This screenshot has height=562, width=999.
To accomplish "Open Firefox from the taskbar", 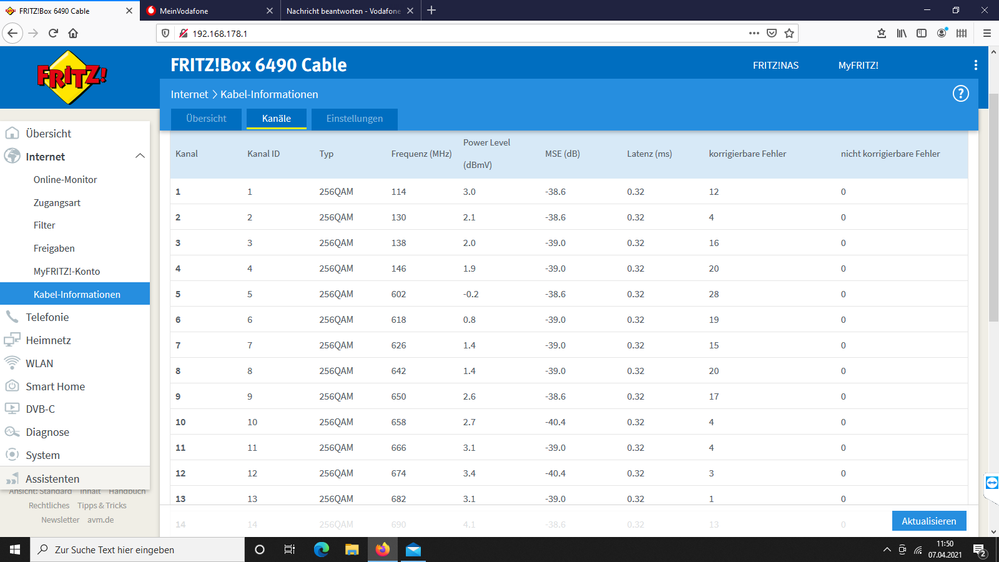I will (x=382, y=549).
